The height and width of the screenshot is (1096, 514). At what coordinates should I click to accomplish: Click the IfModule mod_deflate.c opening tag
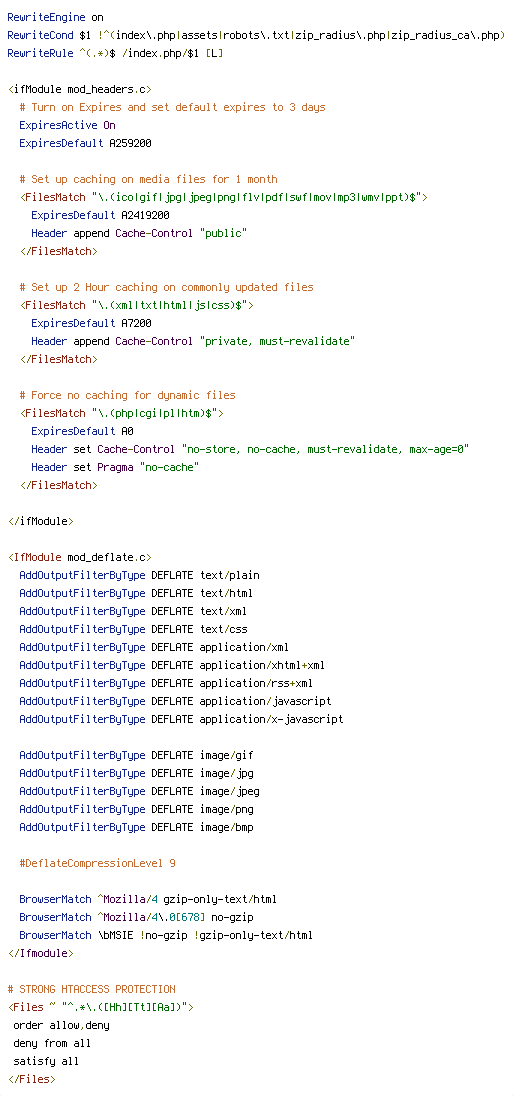point(80,558)
